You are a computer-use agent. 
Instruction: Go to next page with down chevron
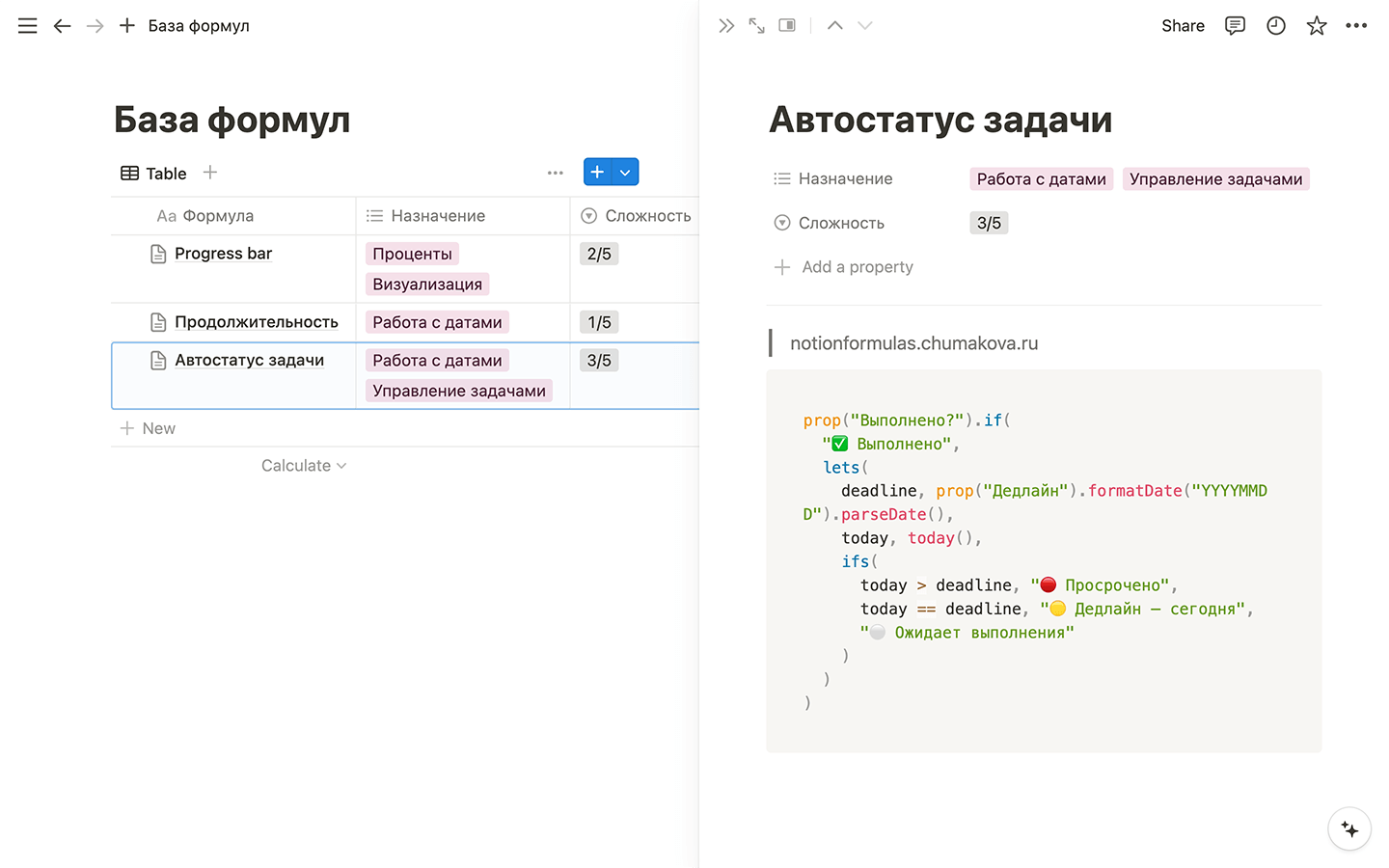(x=865, y=26)
